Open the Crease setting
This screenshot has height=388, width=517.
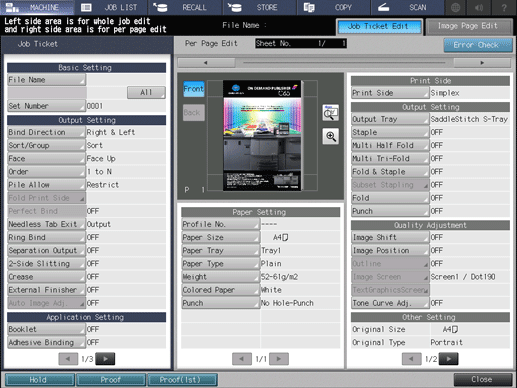click(46, 277)
